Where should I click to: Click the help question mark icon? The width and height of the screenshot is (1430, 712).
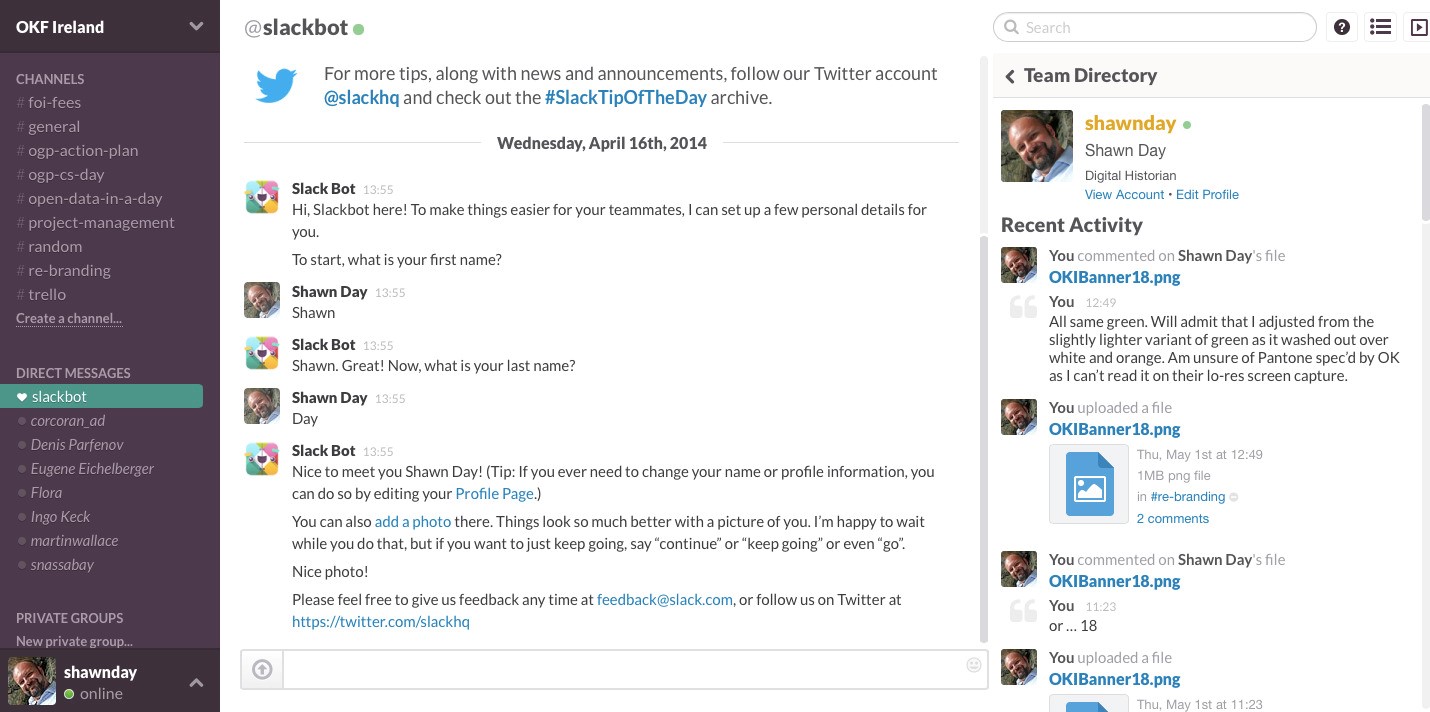[x=1342, y=27]
